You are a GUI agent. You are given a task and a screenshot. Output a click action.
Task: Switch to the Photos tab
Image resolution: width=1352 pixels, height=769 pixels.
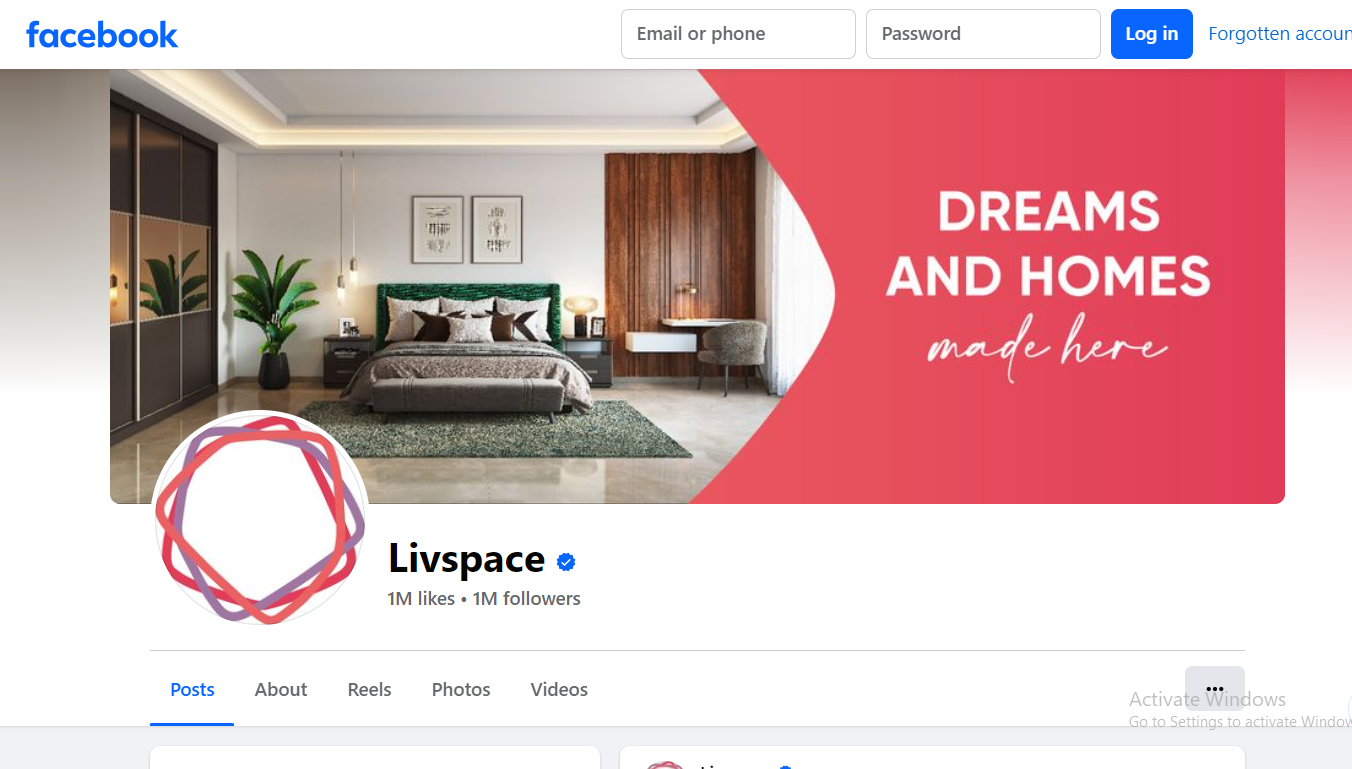click(x=461, y=689)
